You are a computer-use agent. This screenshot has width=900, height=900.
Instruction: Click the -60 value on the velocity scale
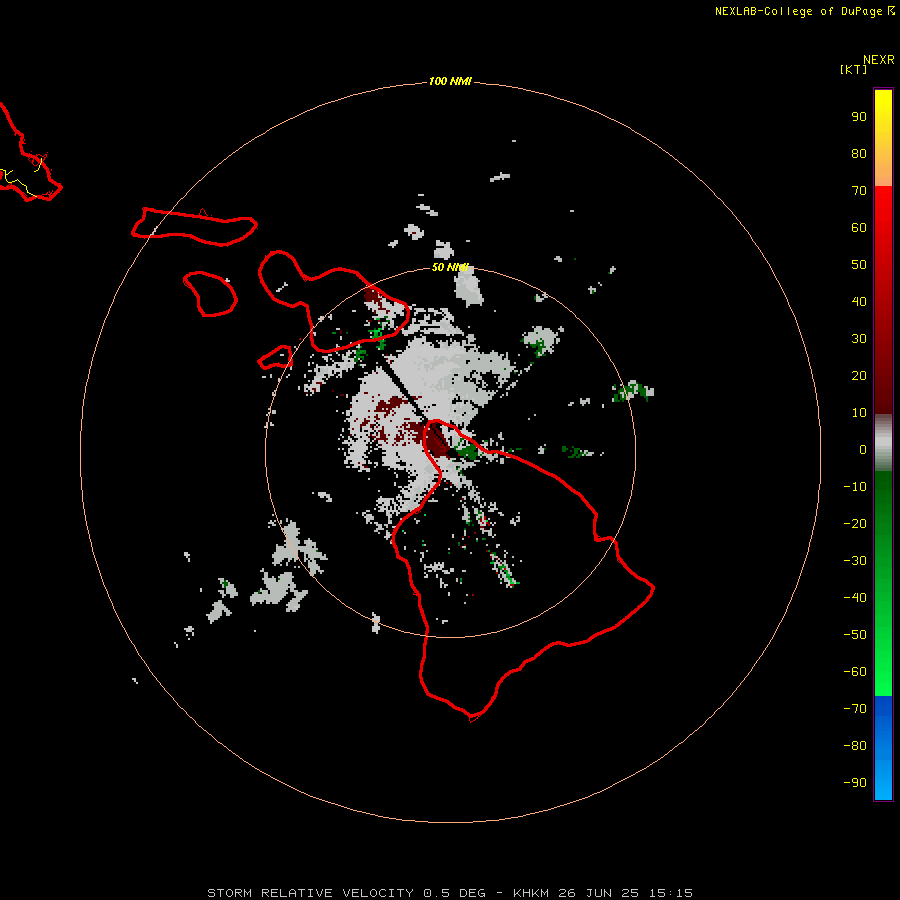coord(855,672)
